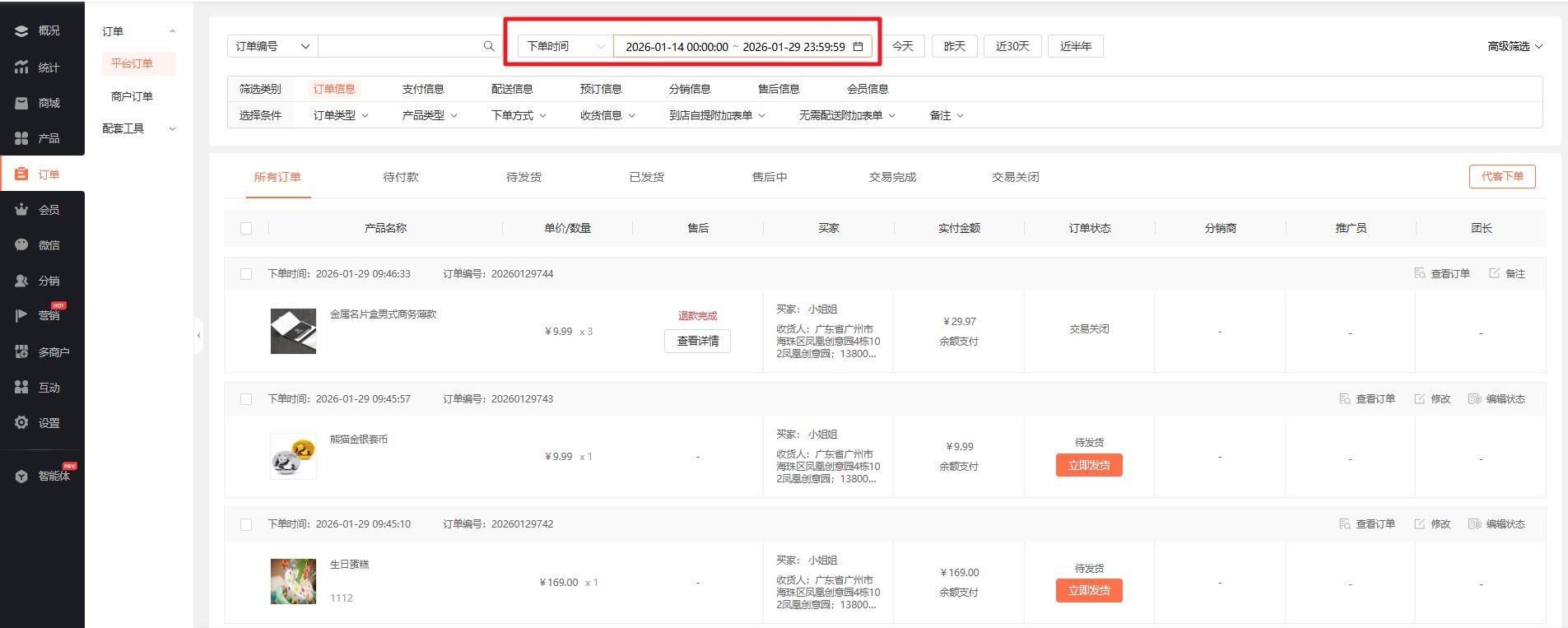1568x628 pixels.
Task: Select checkbox for order 20260129742
Action: coord(246,524)
